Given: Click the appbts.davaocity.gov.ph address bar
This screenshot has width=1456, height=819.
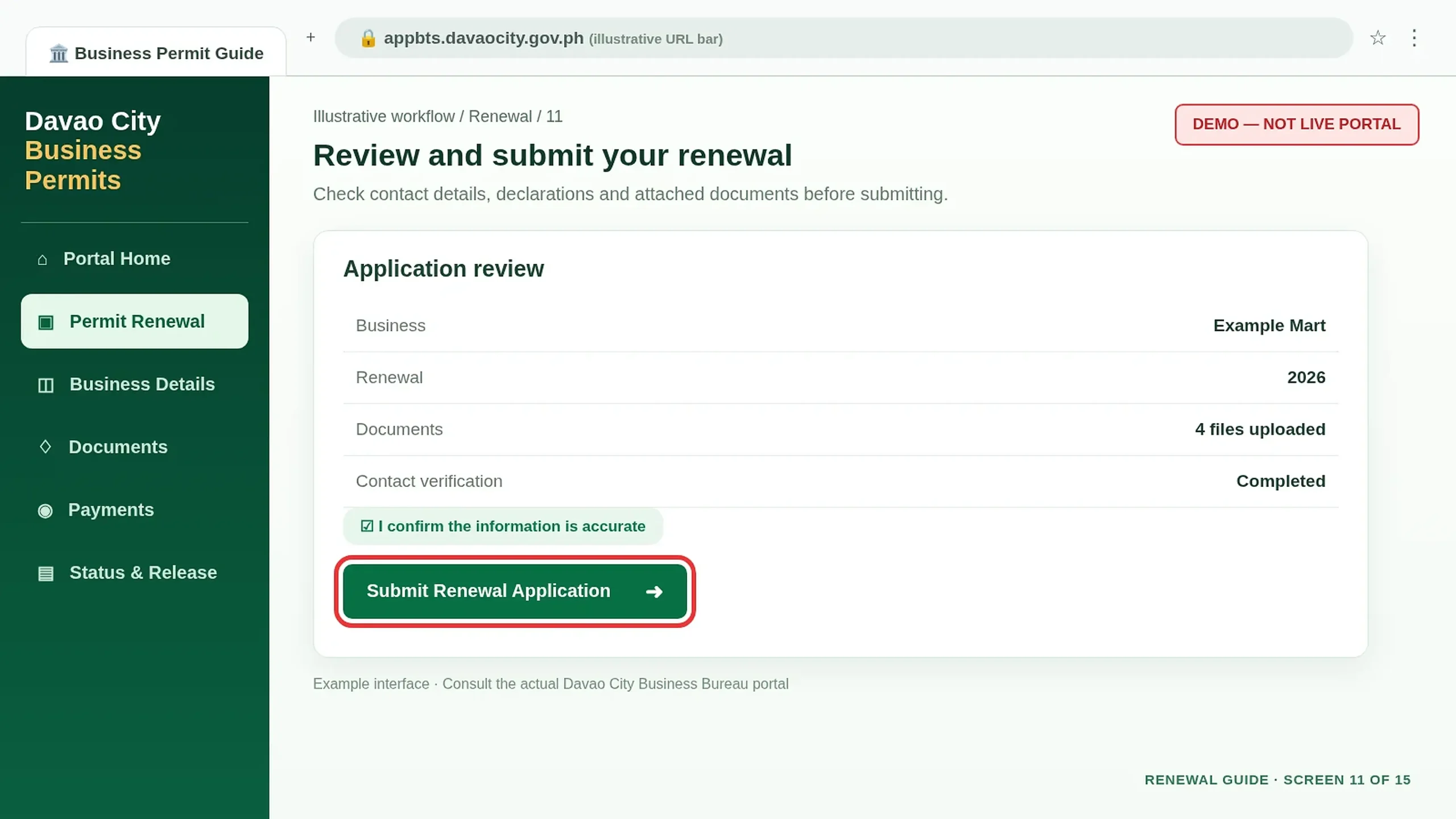Looking at the screenshot, I should (x=843, y=38).
